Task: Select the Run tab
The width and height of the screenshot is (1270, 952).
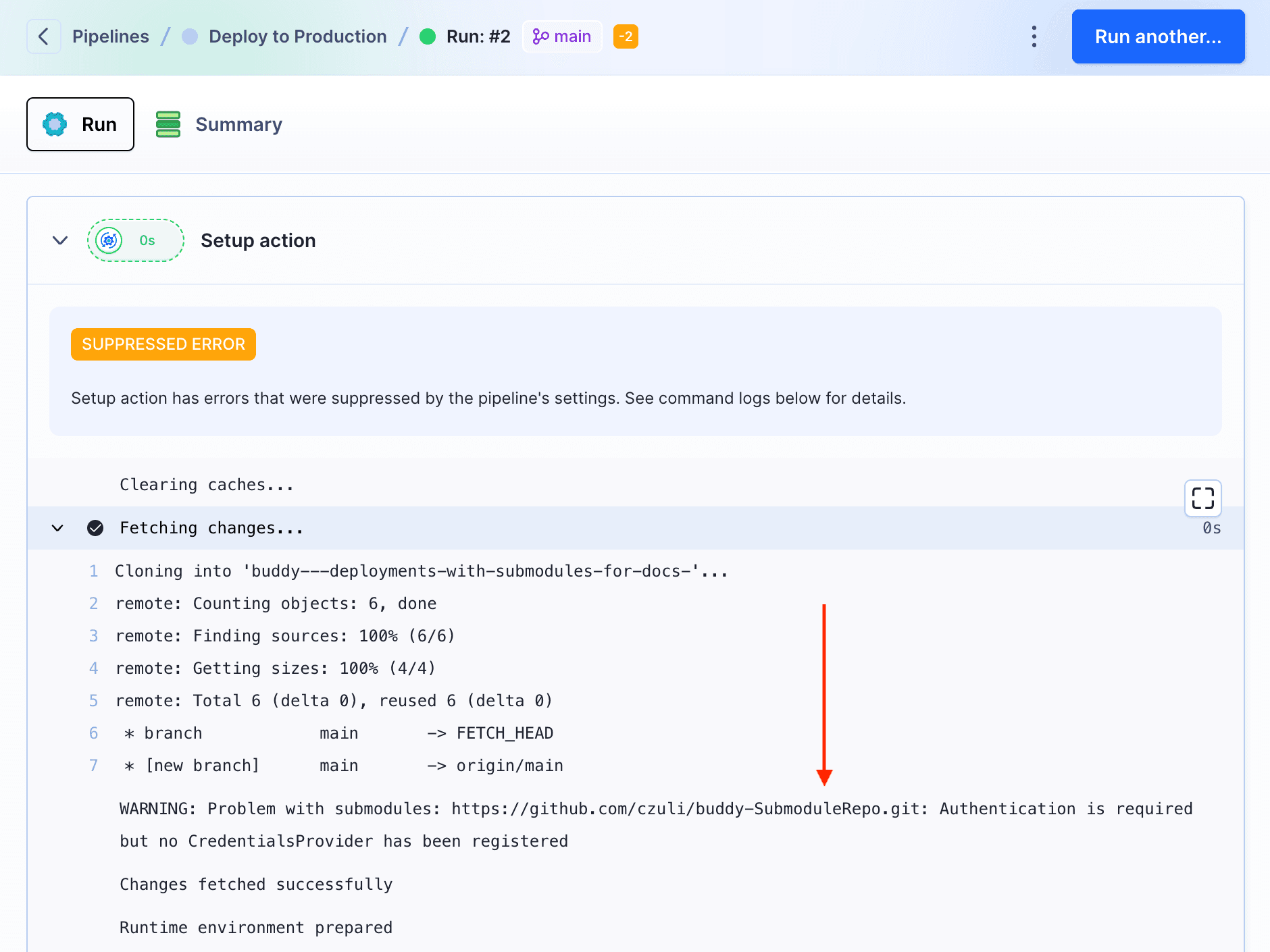Action: (x=80, y=124)
